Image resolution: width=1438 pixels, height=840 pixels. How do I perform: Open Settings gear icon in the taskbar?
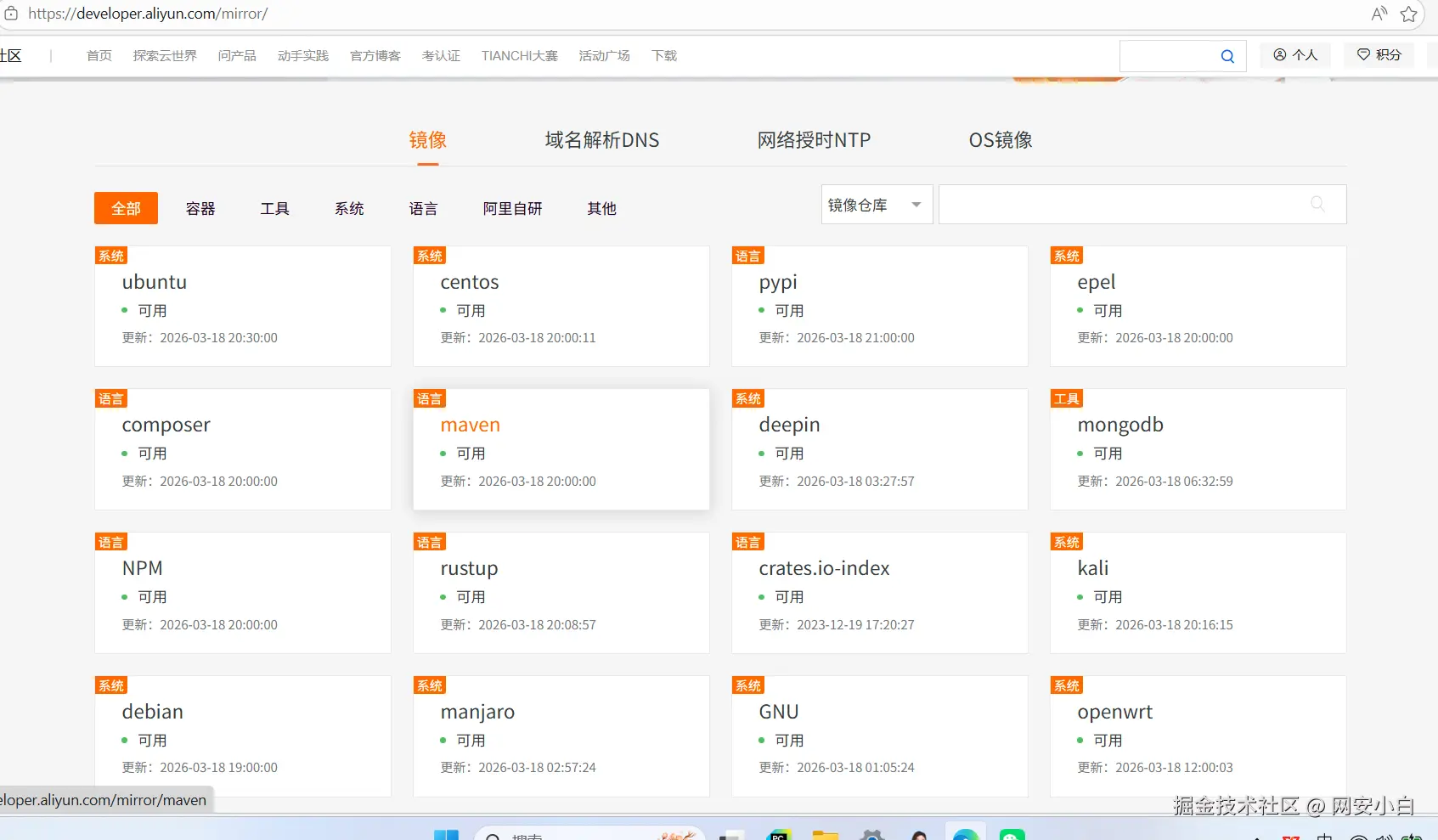click(x=872, y=836)
